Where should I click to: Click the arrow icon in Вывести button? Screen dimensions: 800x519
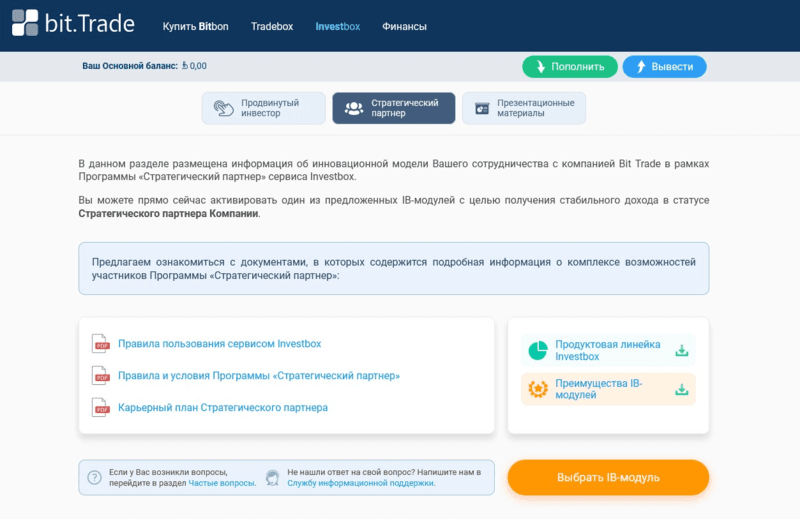click(x=641, y=67)
